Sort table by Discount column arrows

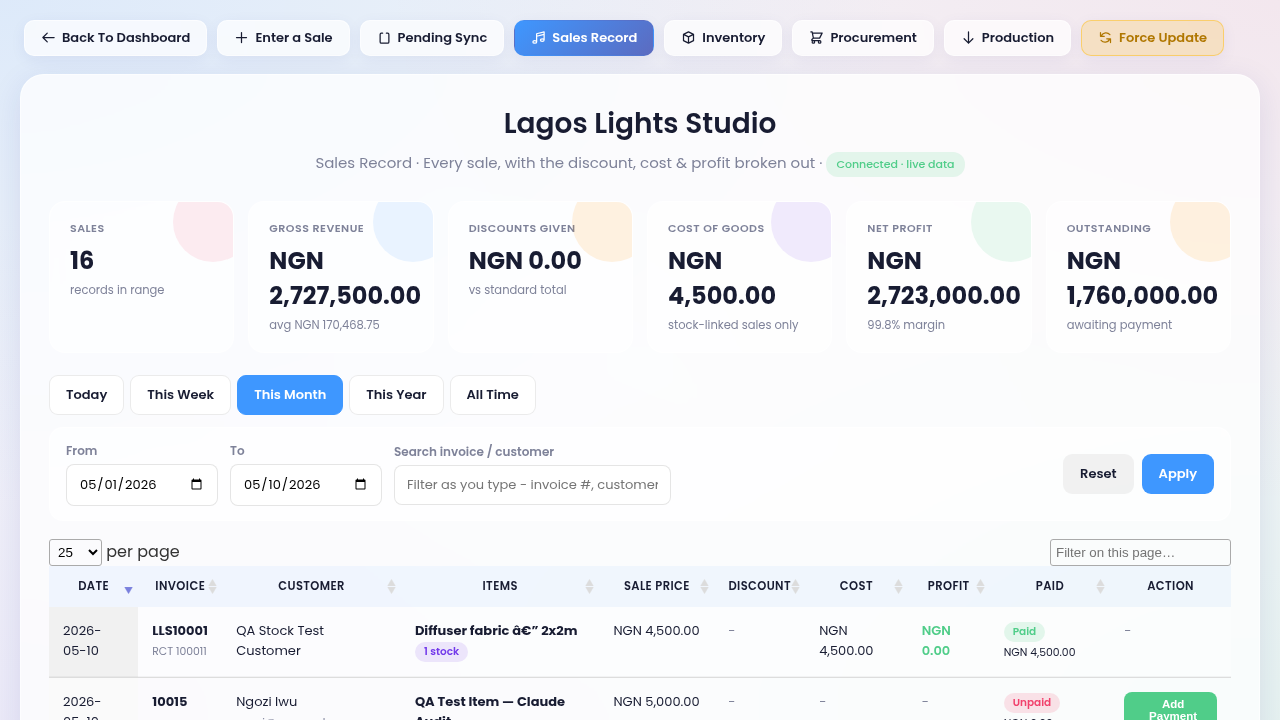[x=797, y=587]
